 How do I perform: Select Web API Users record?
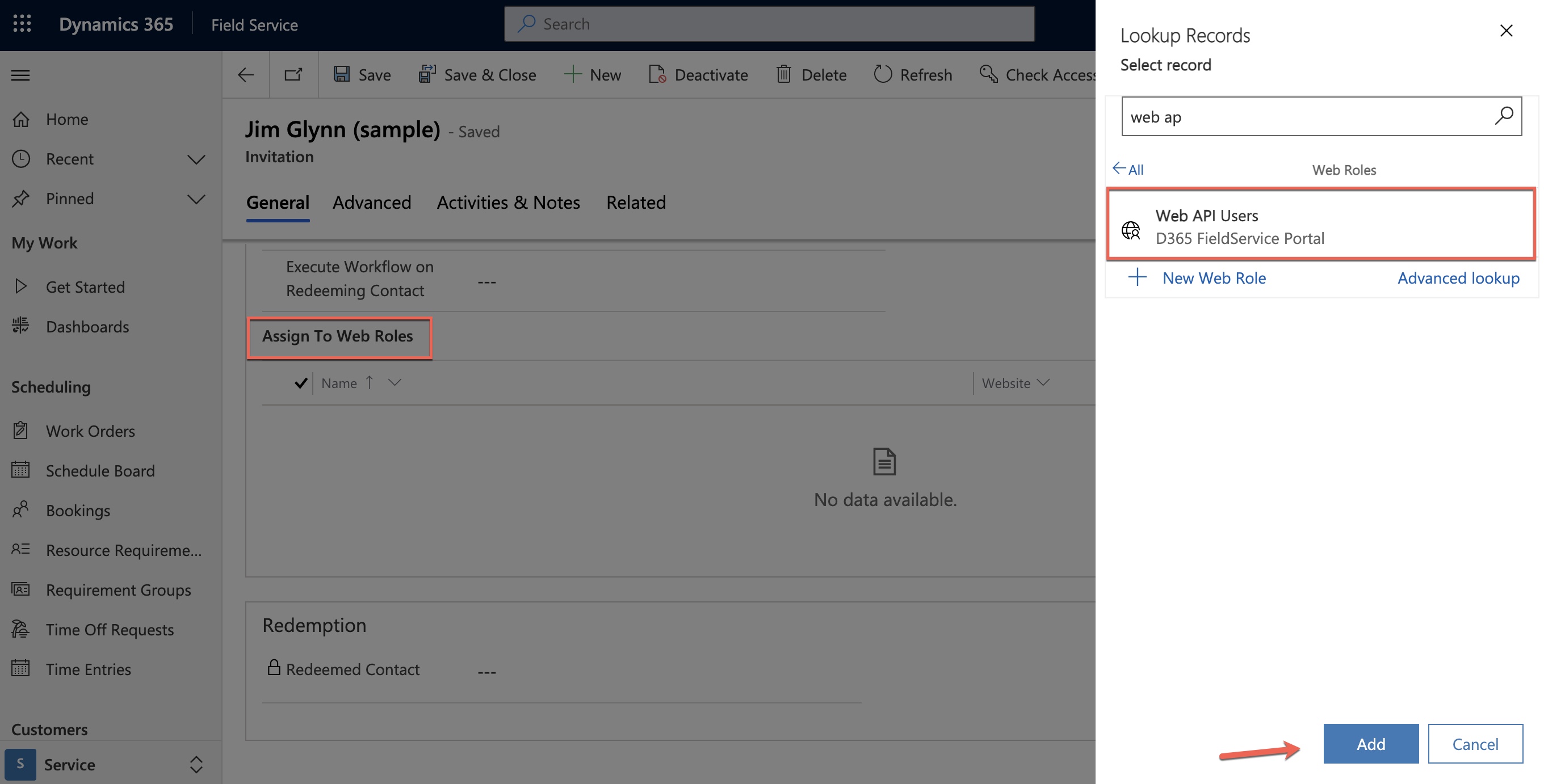coord(1321,225)
